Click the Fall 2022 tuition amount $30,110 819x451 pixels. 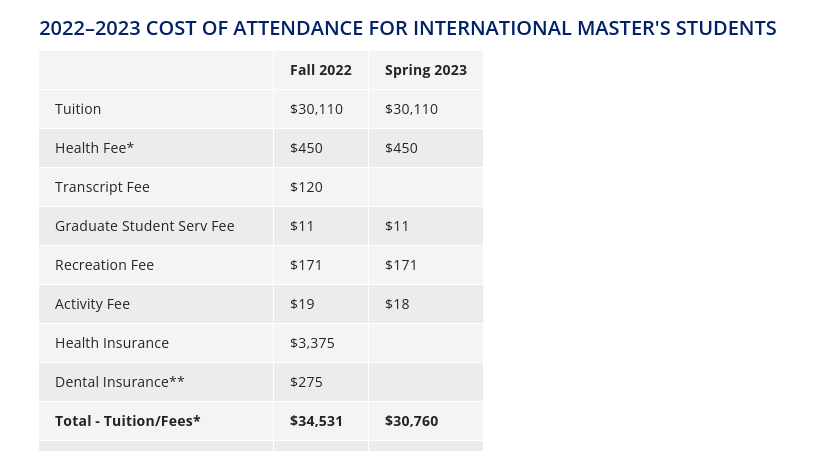tap(316, 109)
